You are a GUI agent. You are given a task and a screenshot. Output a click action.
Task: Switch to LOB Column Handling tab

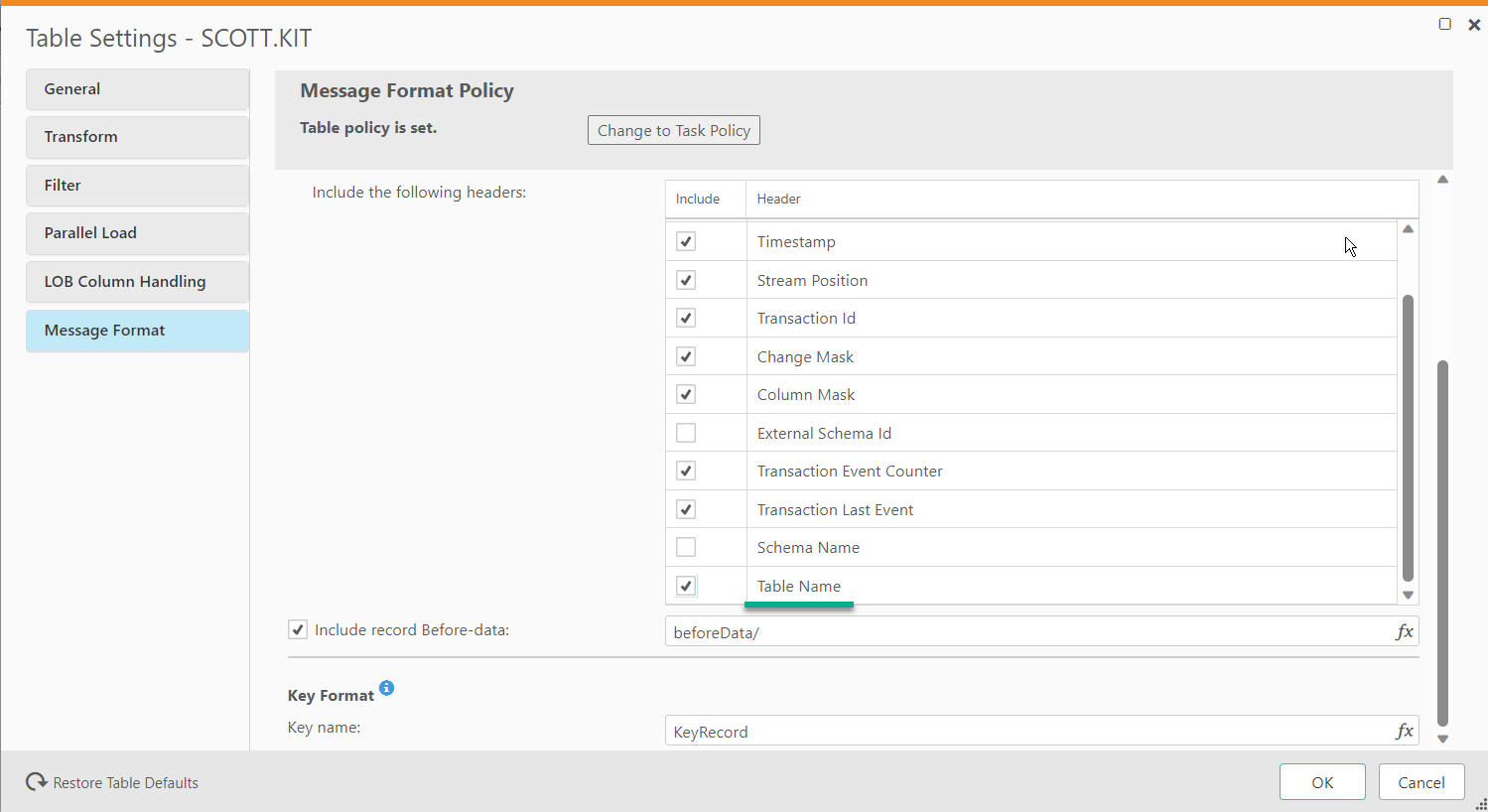click(x=137, y=282)
